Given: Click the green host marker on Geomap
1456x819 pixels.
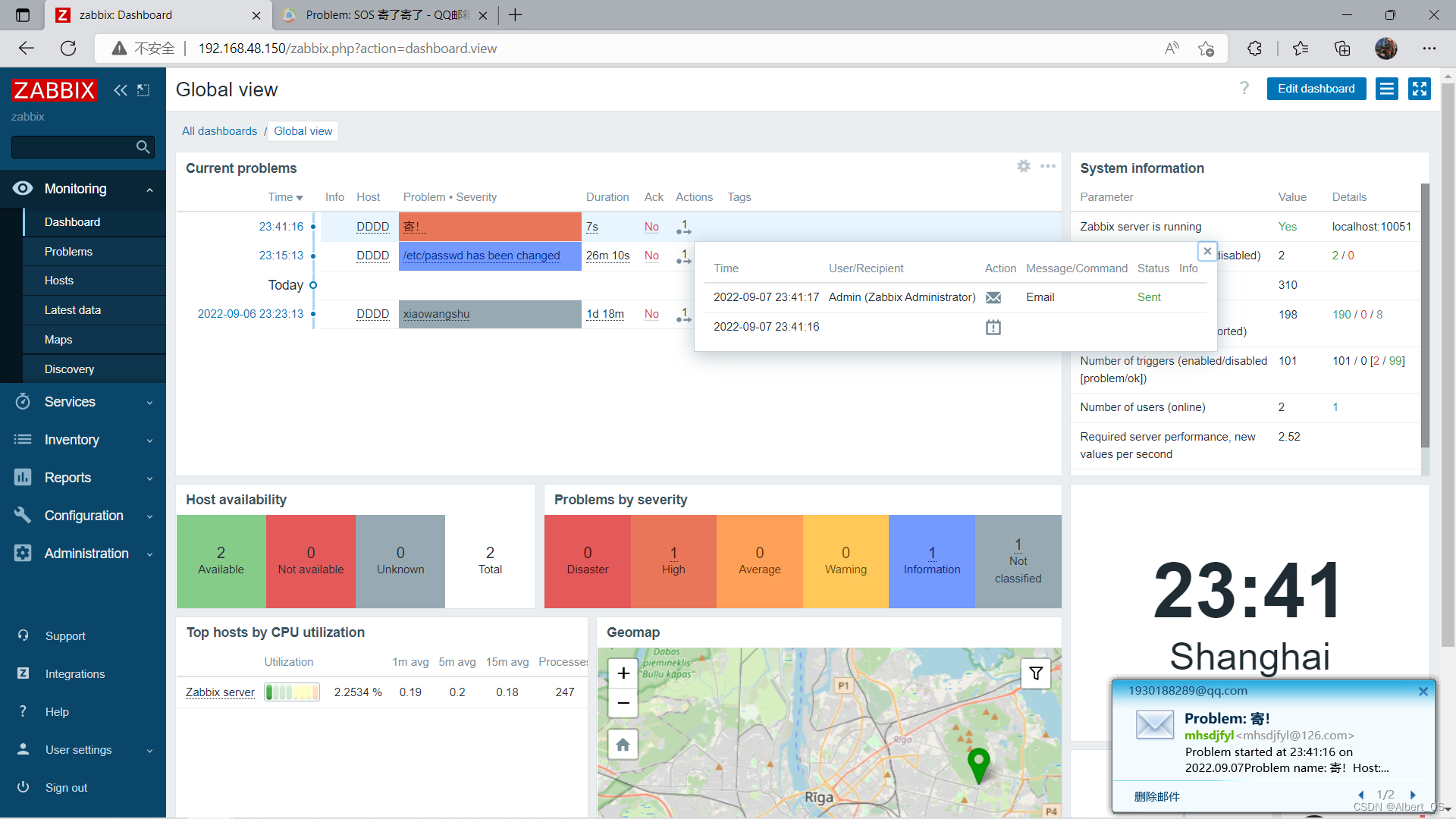Looking at the screenshot, I should (978, 764).
